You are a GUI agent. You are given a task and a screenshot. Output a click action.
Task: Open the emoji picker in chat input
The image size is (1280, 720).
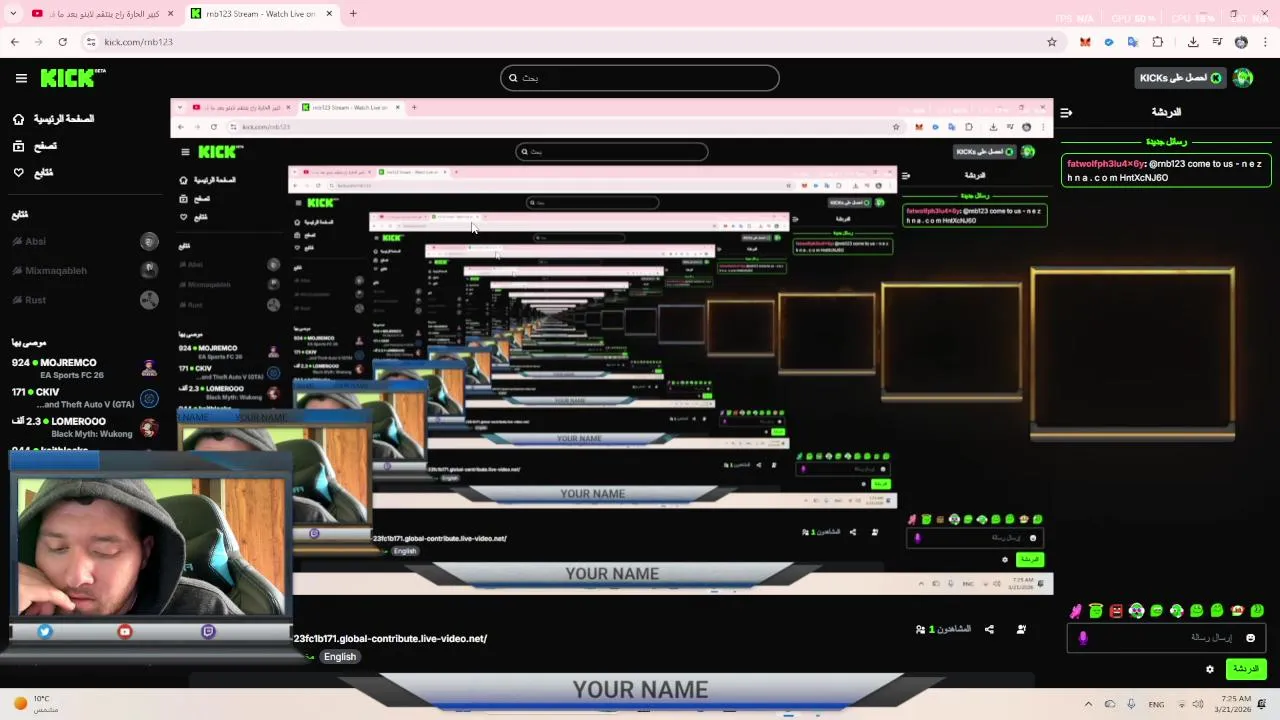point(1250,638)
